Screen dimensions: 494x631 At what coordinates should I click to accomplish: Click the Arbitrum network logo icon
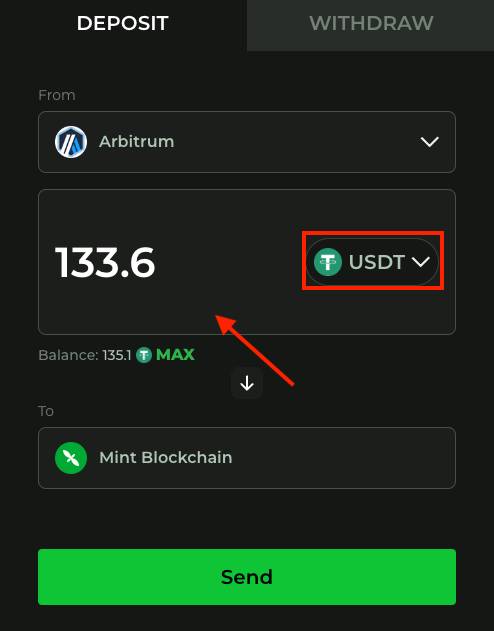[x=71, y=142]
